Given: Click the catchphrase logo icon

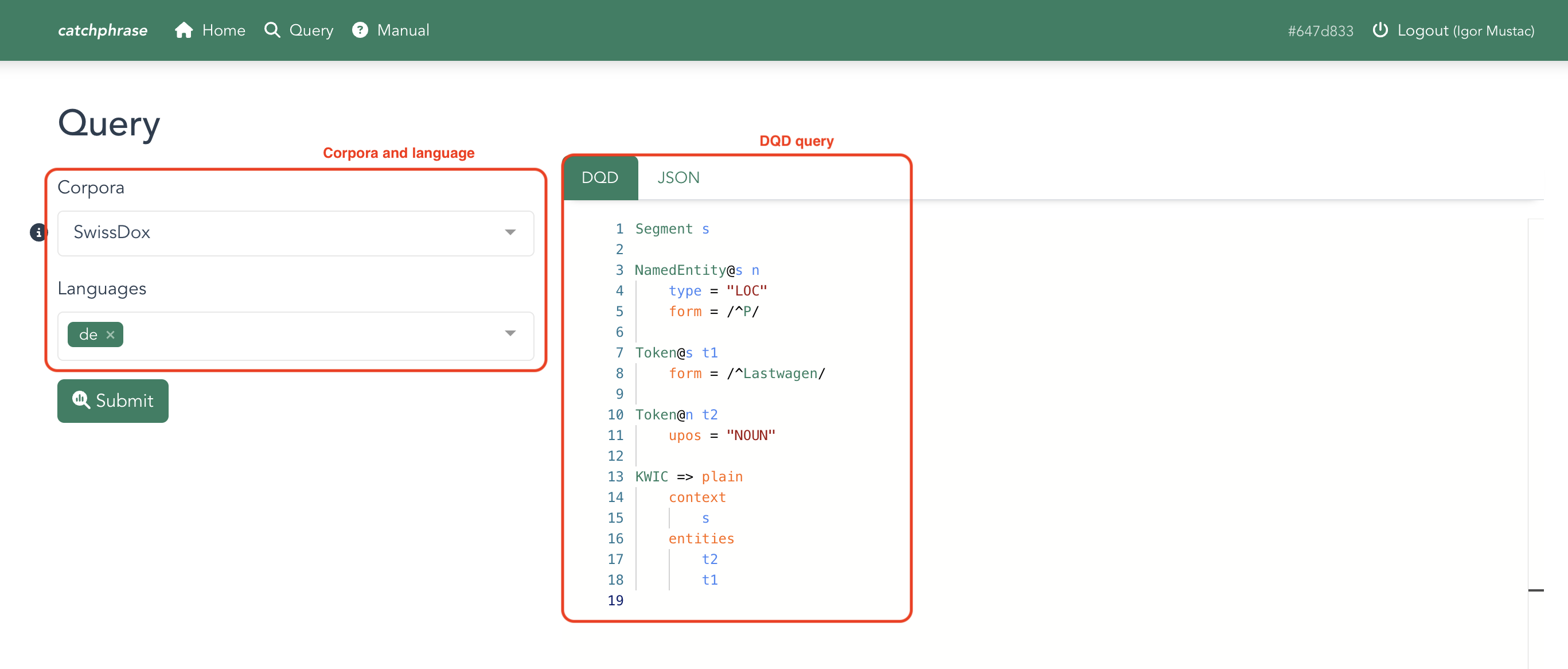Looking at the screenshot, I should point(99,29).
